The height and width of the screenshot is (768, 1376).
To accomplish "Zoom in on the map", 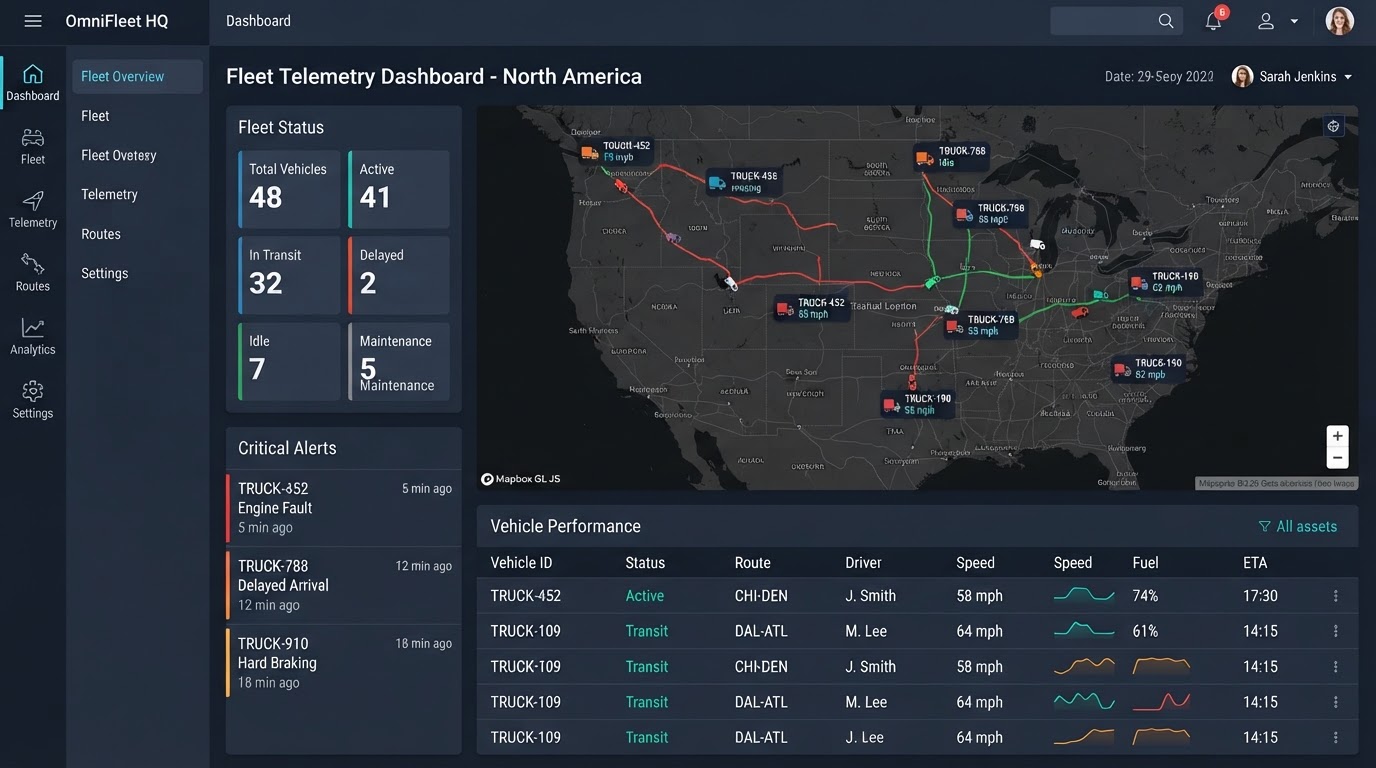I will tap(1337, 436).
